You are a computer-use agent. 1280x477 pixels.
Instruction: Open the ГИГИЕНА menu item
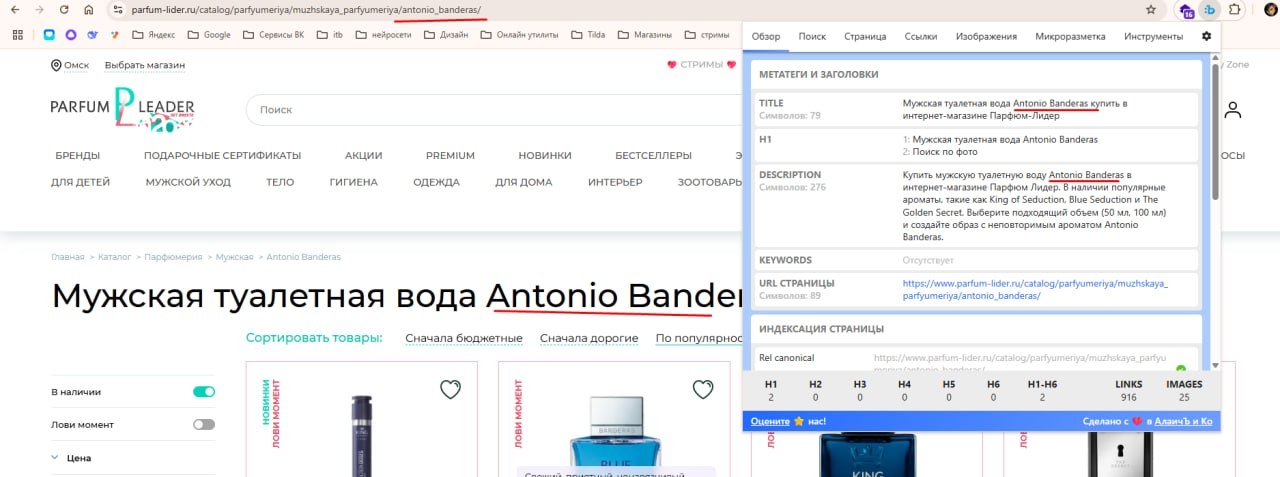coord(354,182)
